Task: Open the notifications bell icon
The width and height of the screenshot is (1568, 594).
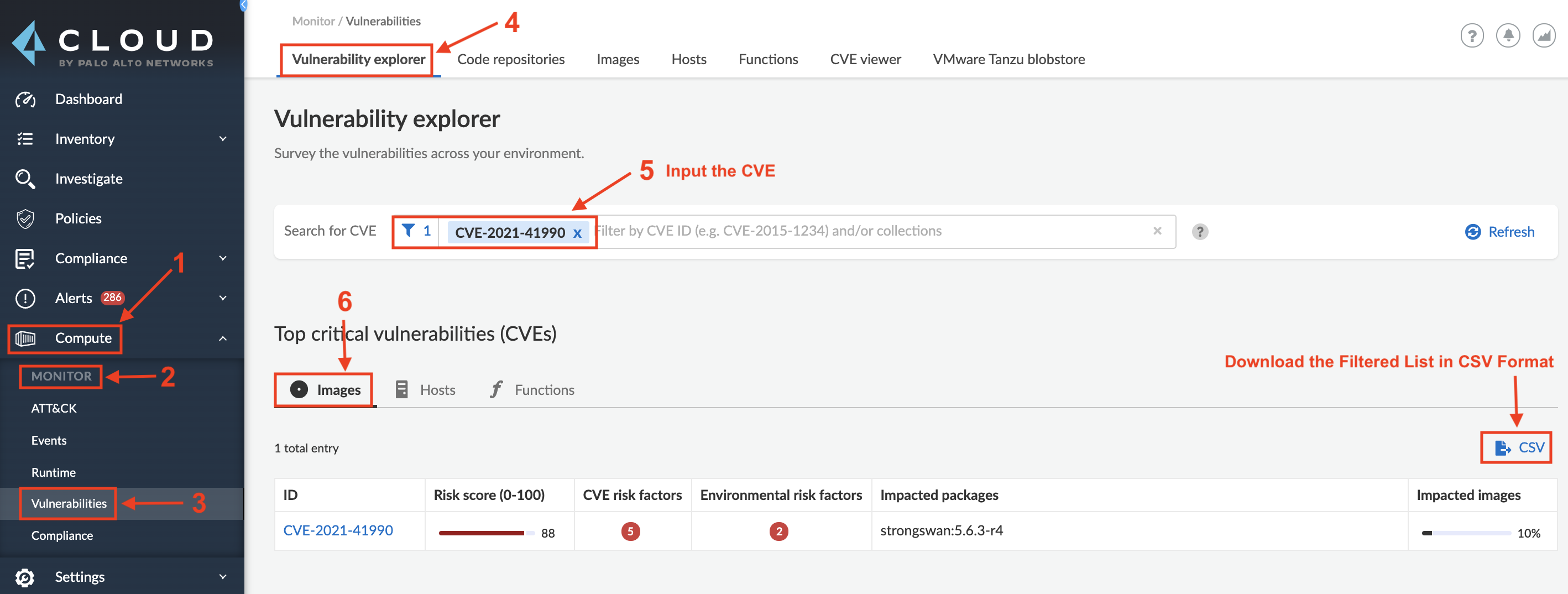Action: click(1508, 36)
